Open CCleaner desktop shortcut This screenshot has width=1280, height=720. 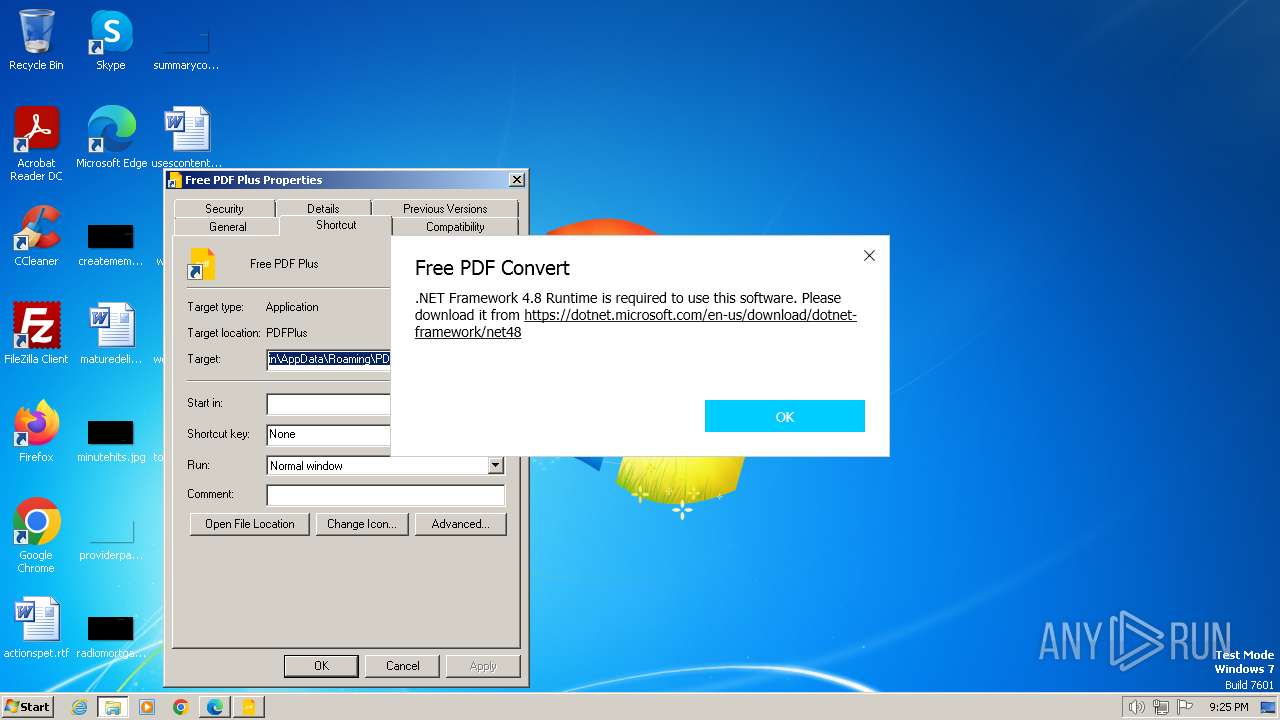[x=36, y=236]
